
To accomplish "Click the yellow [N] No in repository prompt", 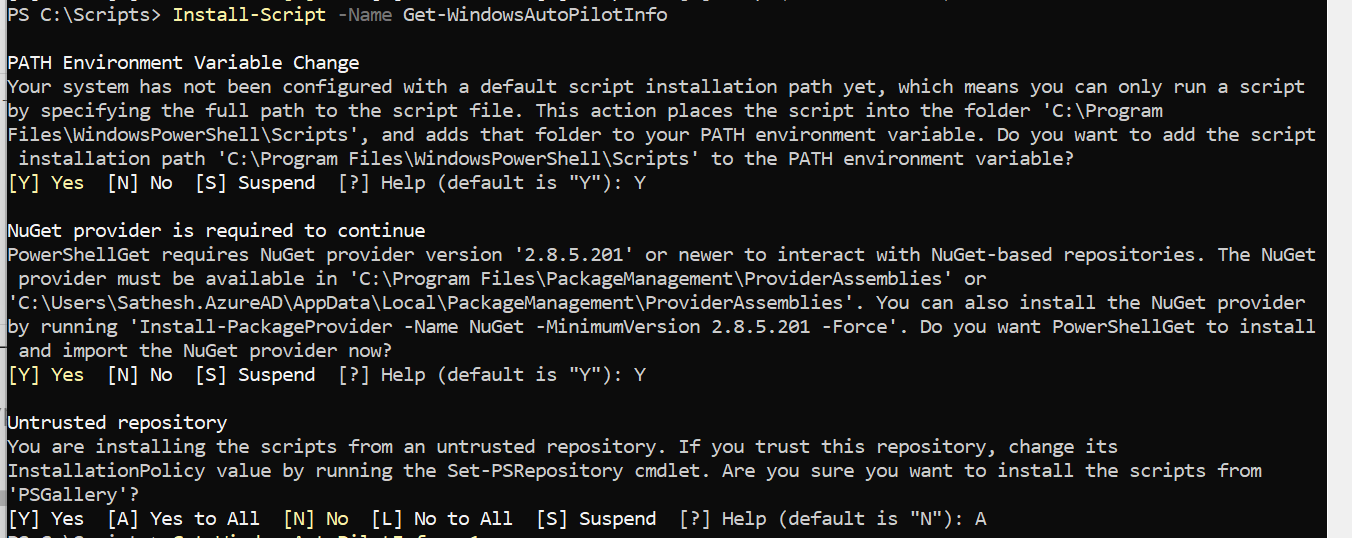I will 316,519.
